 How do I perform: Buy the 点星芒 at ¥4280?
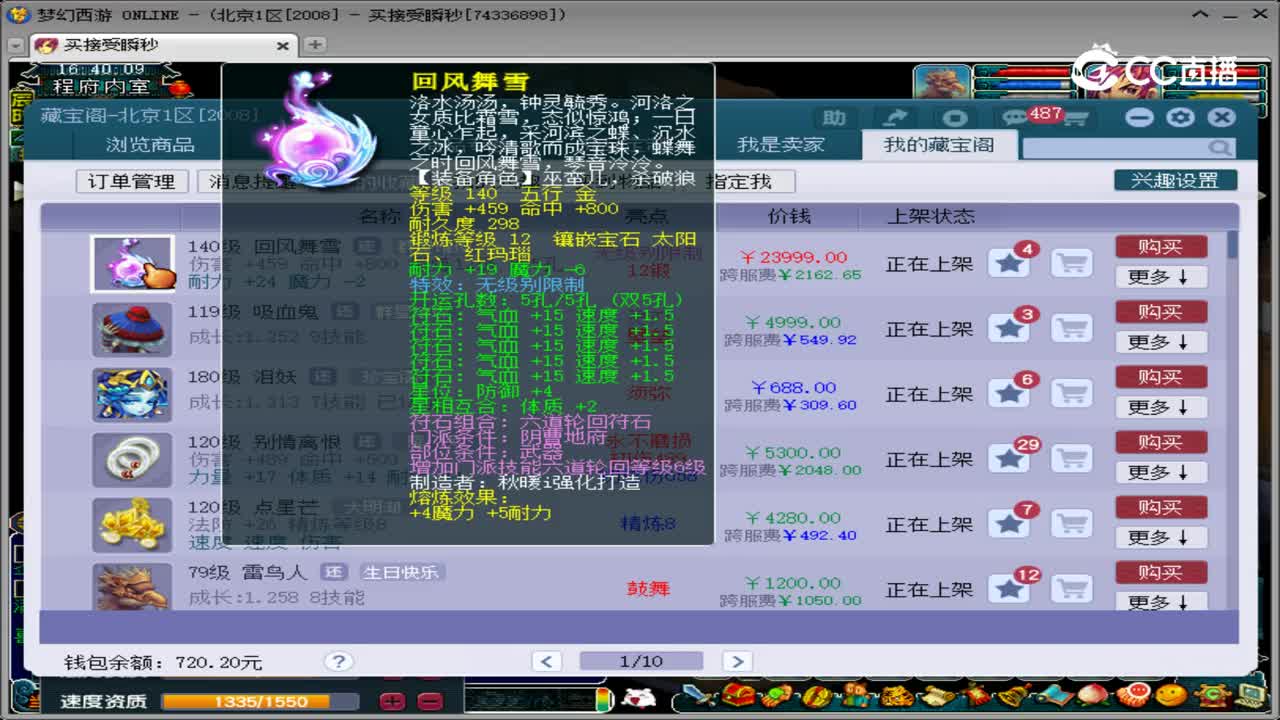coord(1161,507)
